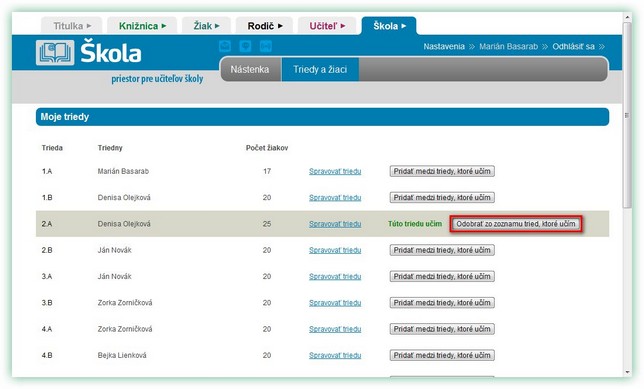Add class 4.B to classes I teach
The image size is (644, 389).
coord(442,355)
